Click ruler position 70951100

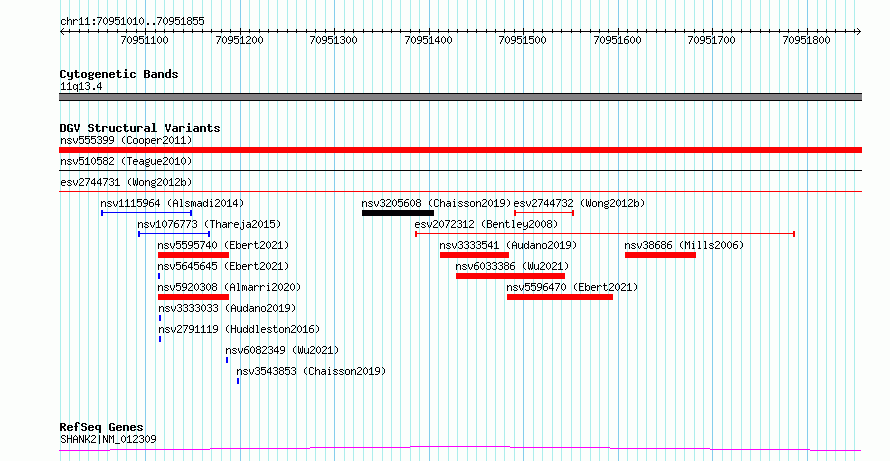tap(144, 40)
